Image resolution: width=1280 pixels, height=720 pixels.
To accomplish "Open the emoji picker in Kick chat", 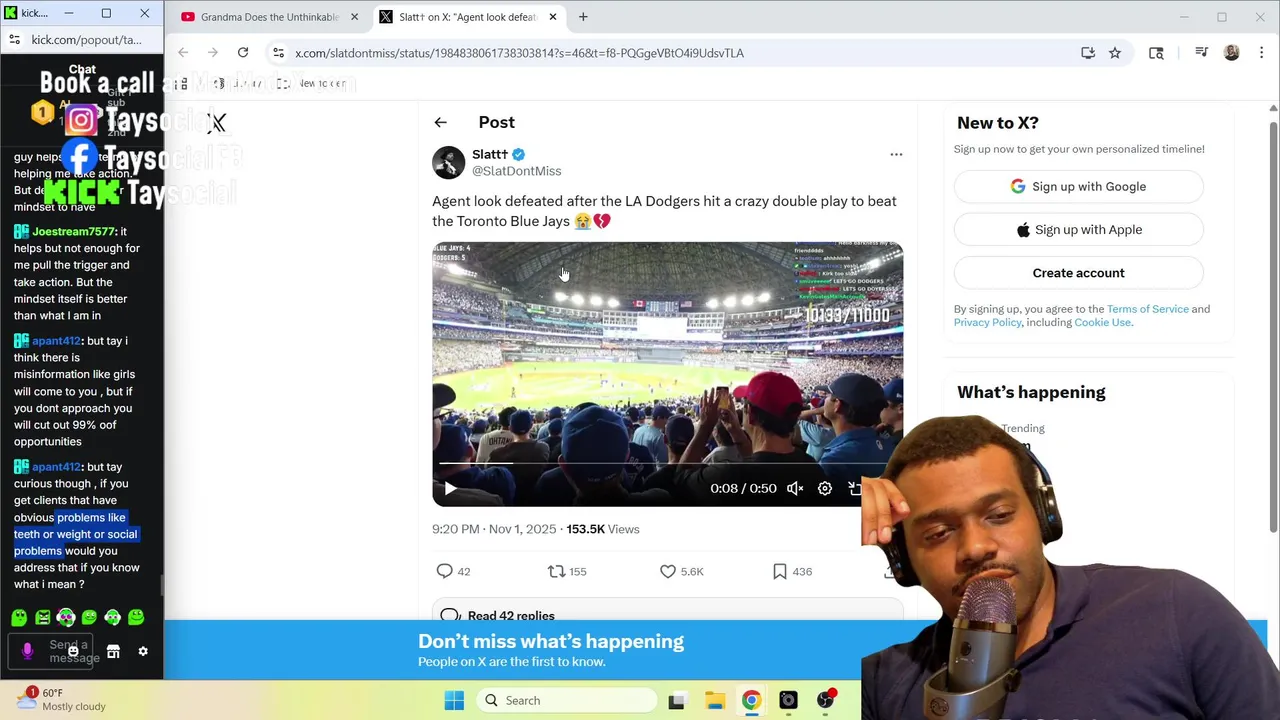I will (x=73, y=651).
